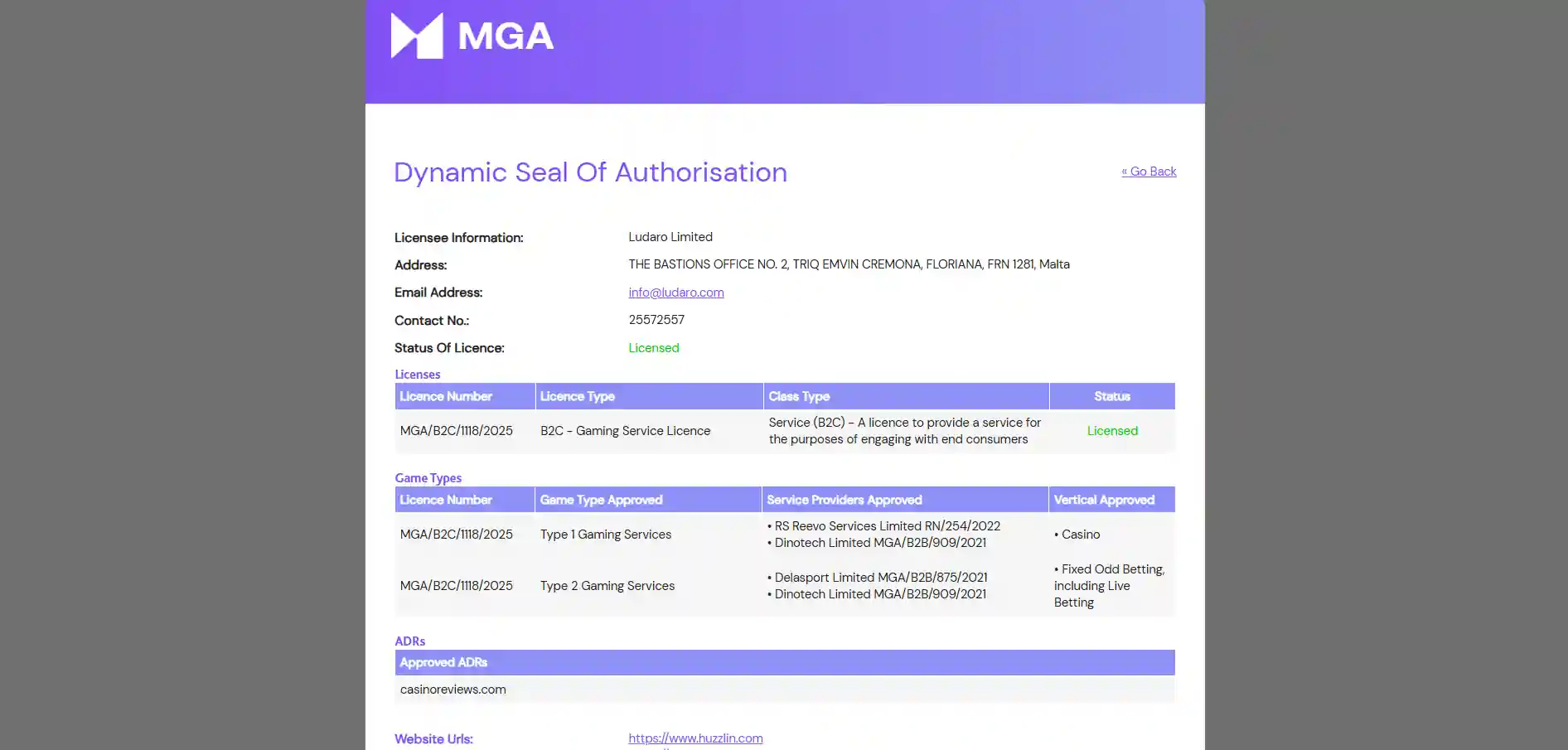Click the Licensee Information label
Viewport: 1568px width, 750px height.
click(459, 238)
